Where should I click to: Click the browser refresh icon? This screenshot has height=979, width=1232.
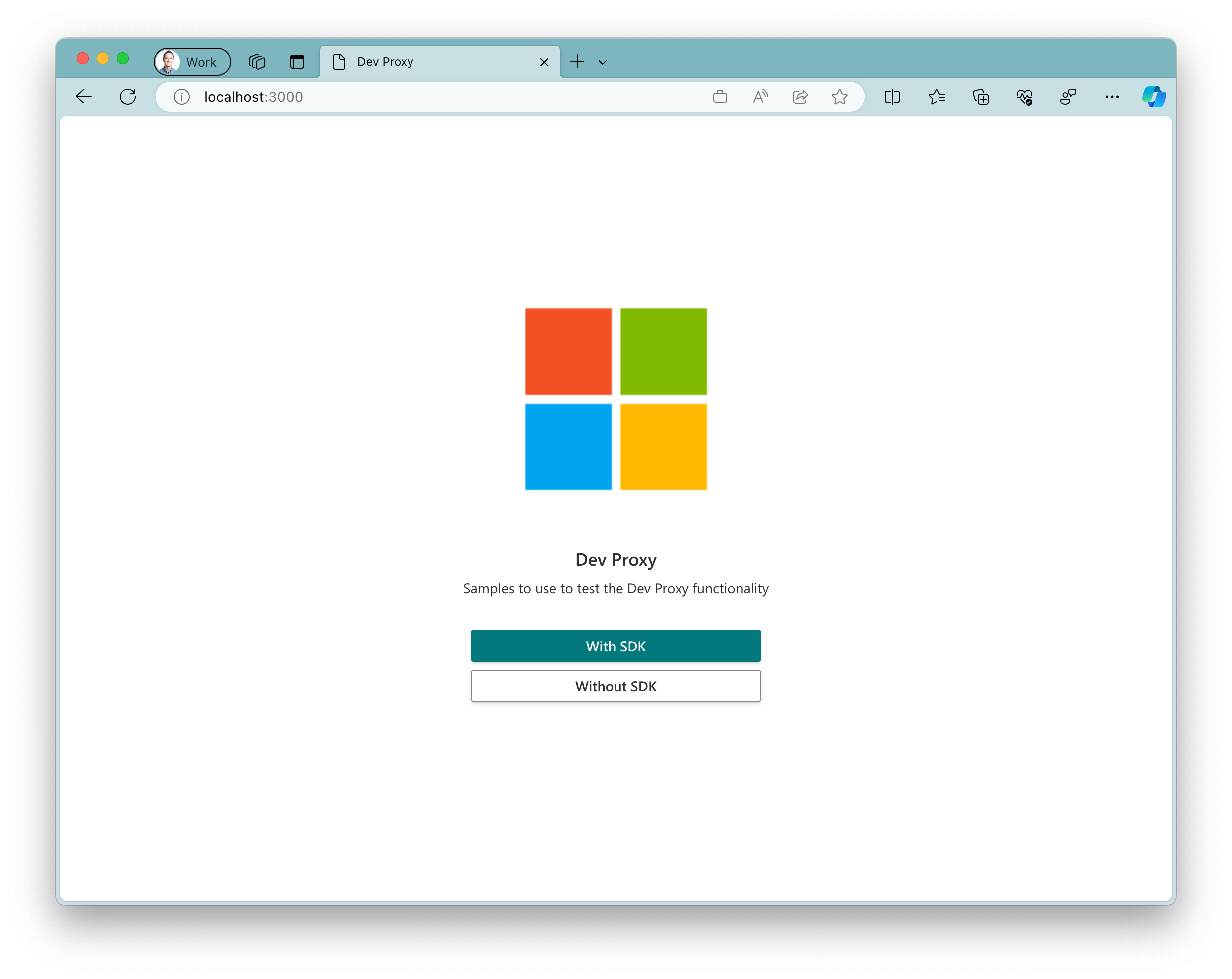click(128, 97)
